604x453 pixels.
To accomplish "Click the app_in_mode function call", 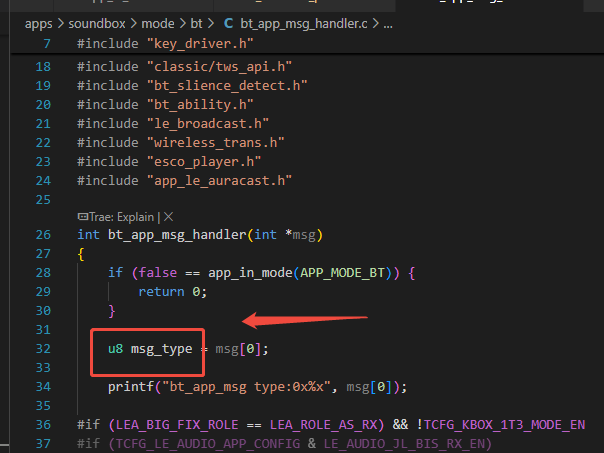I will coord(250,273).
